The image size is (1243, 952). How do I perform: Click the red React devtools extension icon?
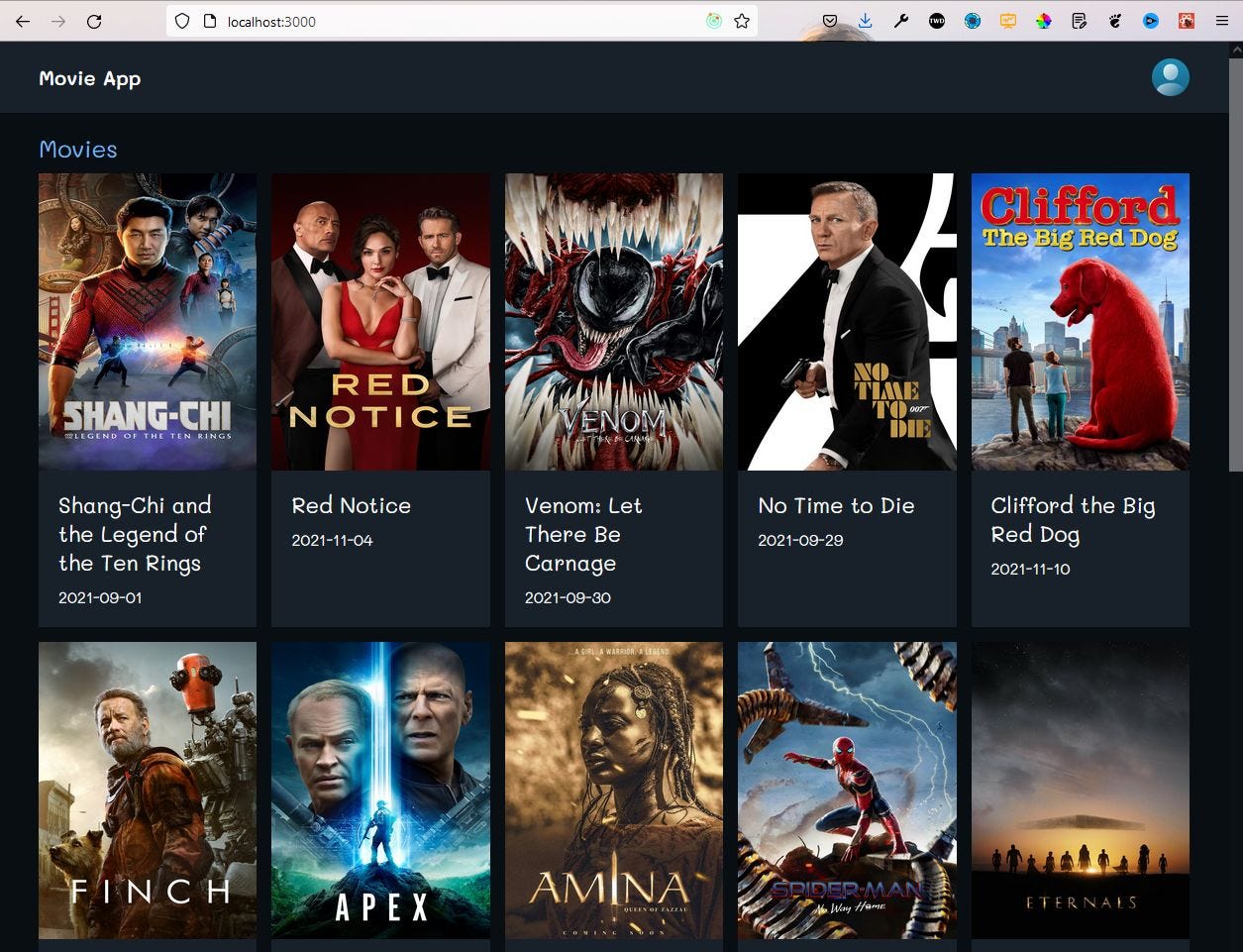1187,21
